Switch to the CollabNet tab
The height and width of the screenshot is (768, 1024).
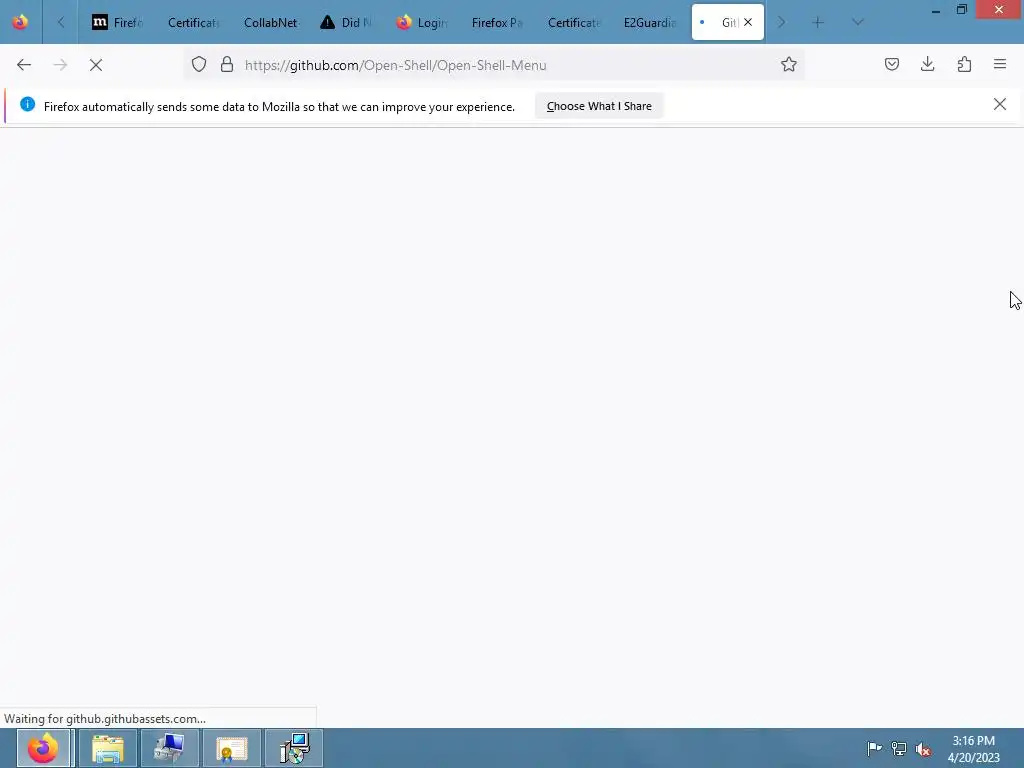coord(270,22)
